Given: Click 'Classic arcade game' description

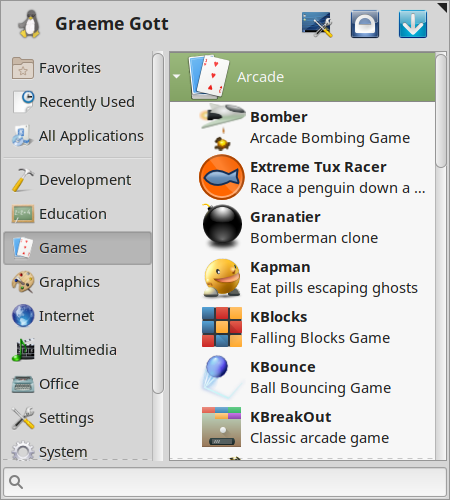Looking at the screenshot, I should (x=320, y=438).
